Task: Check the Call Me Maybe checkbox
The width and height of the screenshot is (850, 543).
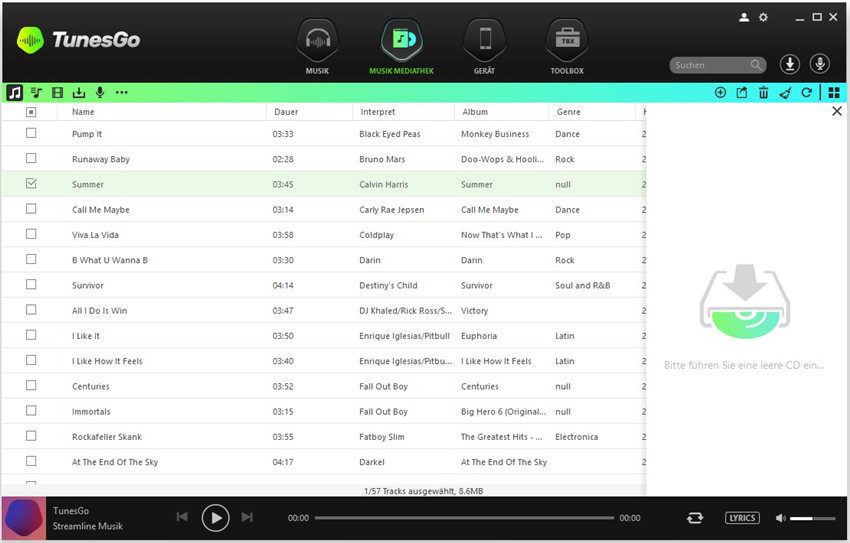Action: point(31,209)
